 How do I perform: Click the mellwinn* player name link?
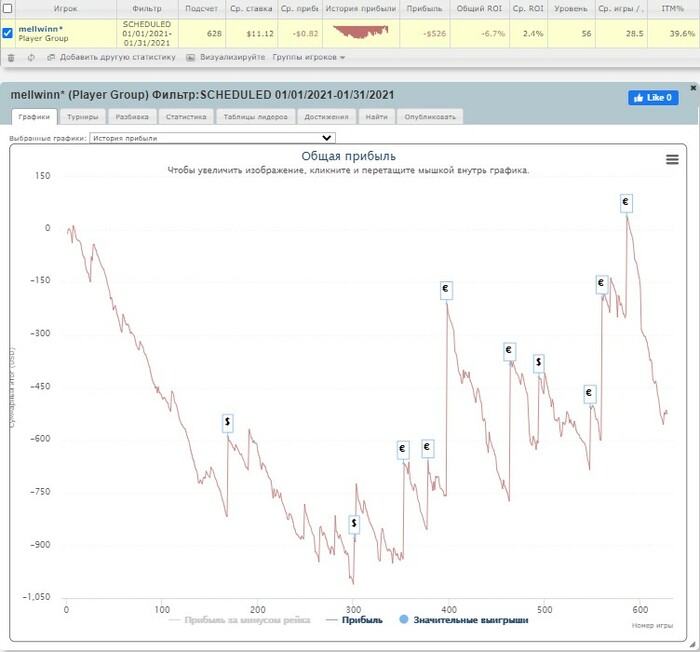41,29
